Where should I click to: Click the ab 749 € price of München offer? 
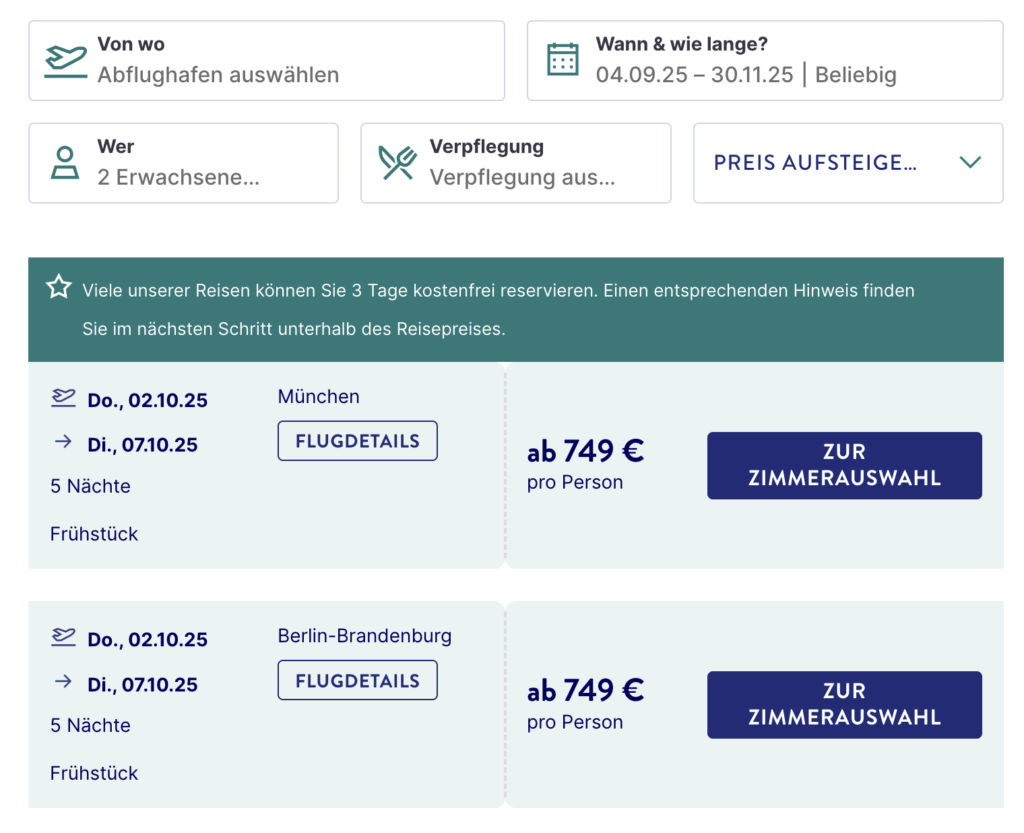[x=585, y=451]
